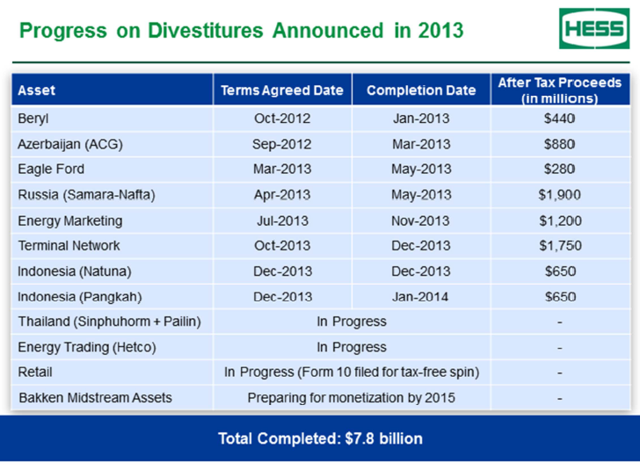Viewport: 640px width, 470px height.
Task: Click the 'In Progress' status for Energy Trading
Action: click(352, 347)
